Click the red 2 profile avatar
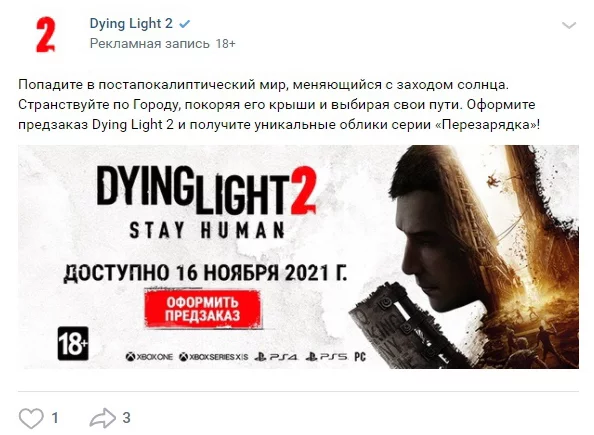This screenshot has height=435, width=594. pyautogui.click(x=46, y=34)
